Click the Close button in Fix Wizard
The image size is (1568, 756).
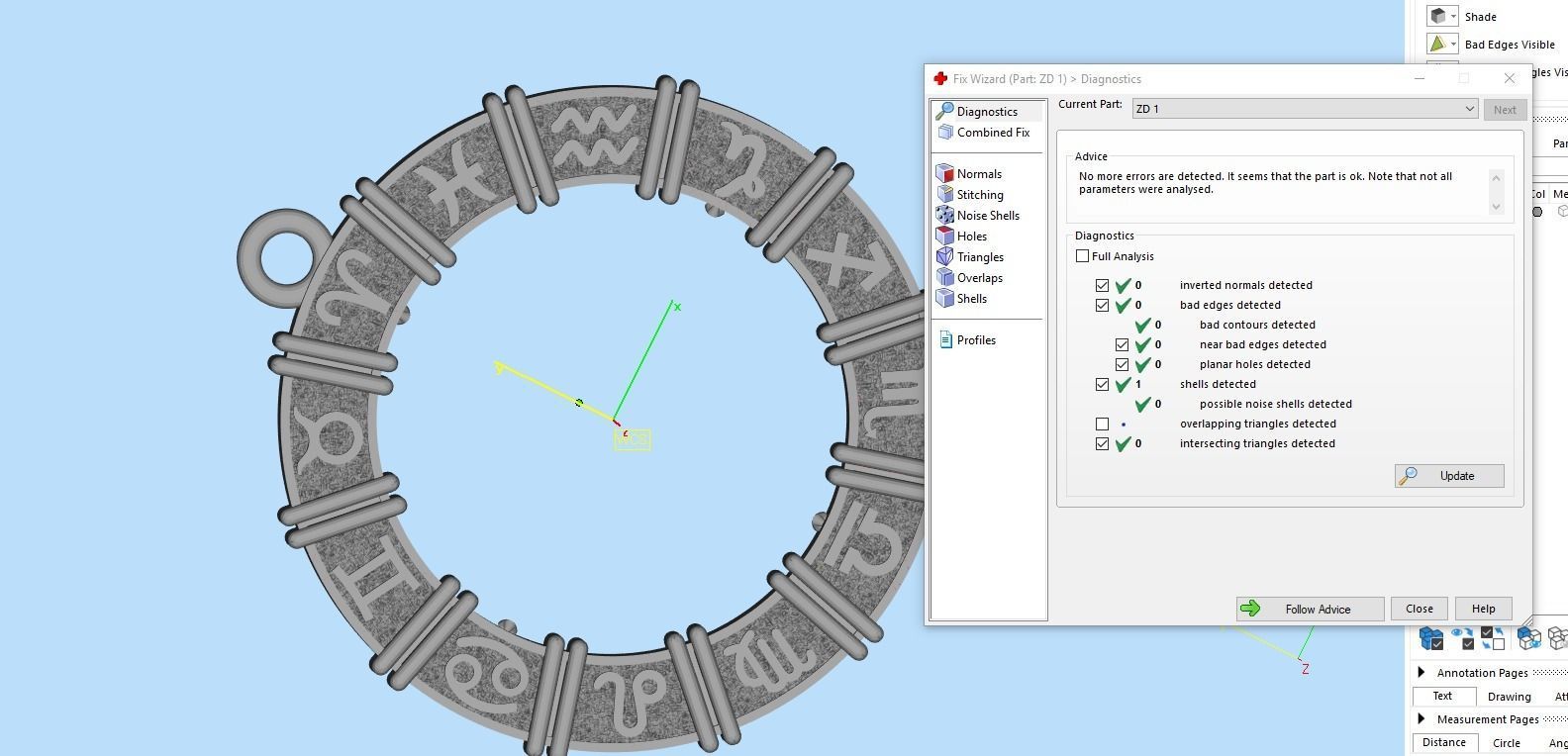click(x=1419, y=609)
